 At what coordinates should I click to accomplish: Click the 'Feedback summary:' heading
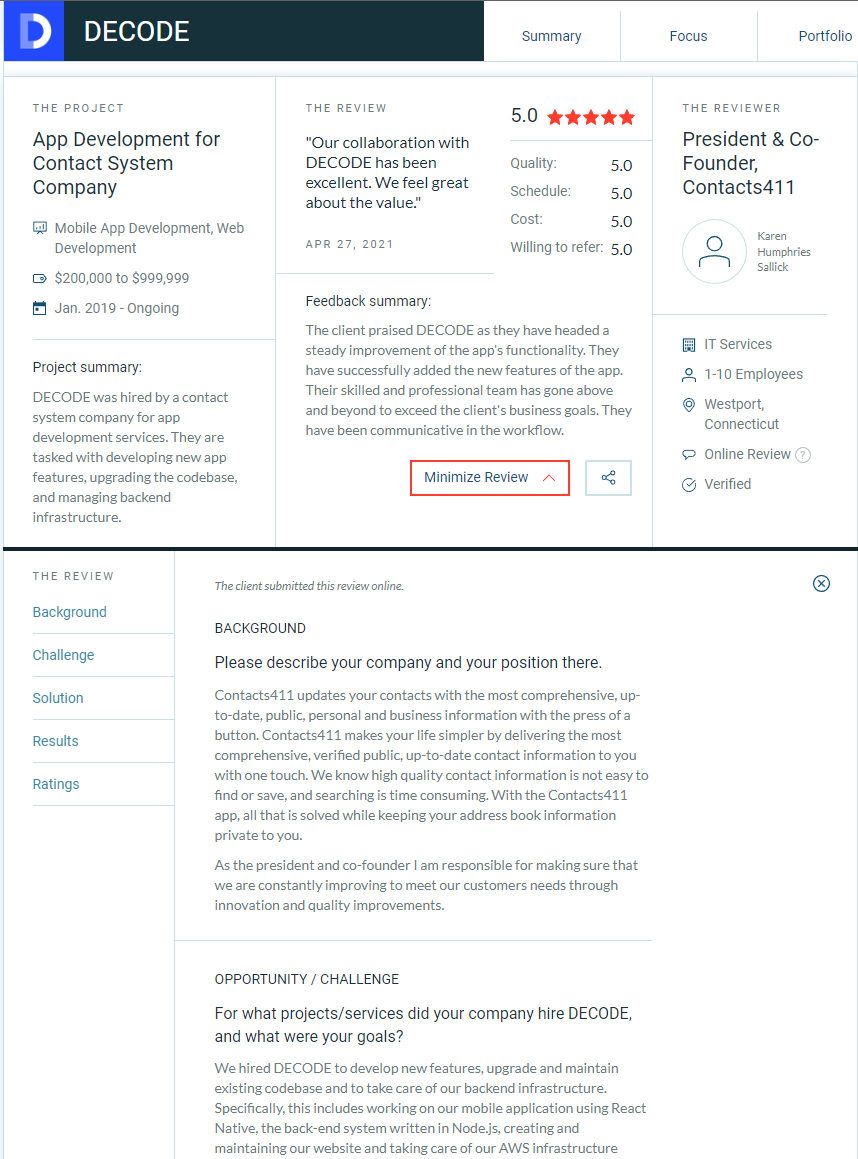coord(368,302)
